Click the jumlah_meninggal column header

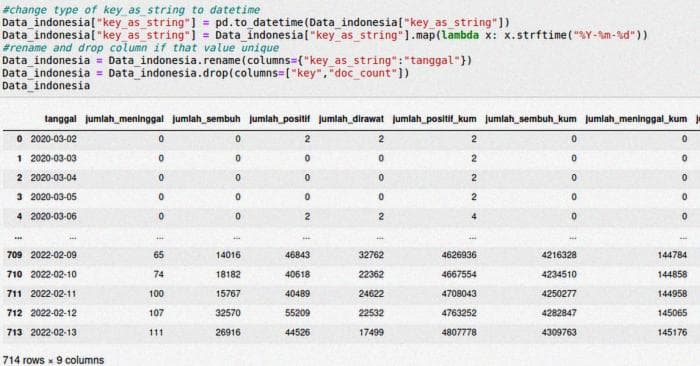pyautogui.click(x=124, y=119)
